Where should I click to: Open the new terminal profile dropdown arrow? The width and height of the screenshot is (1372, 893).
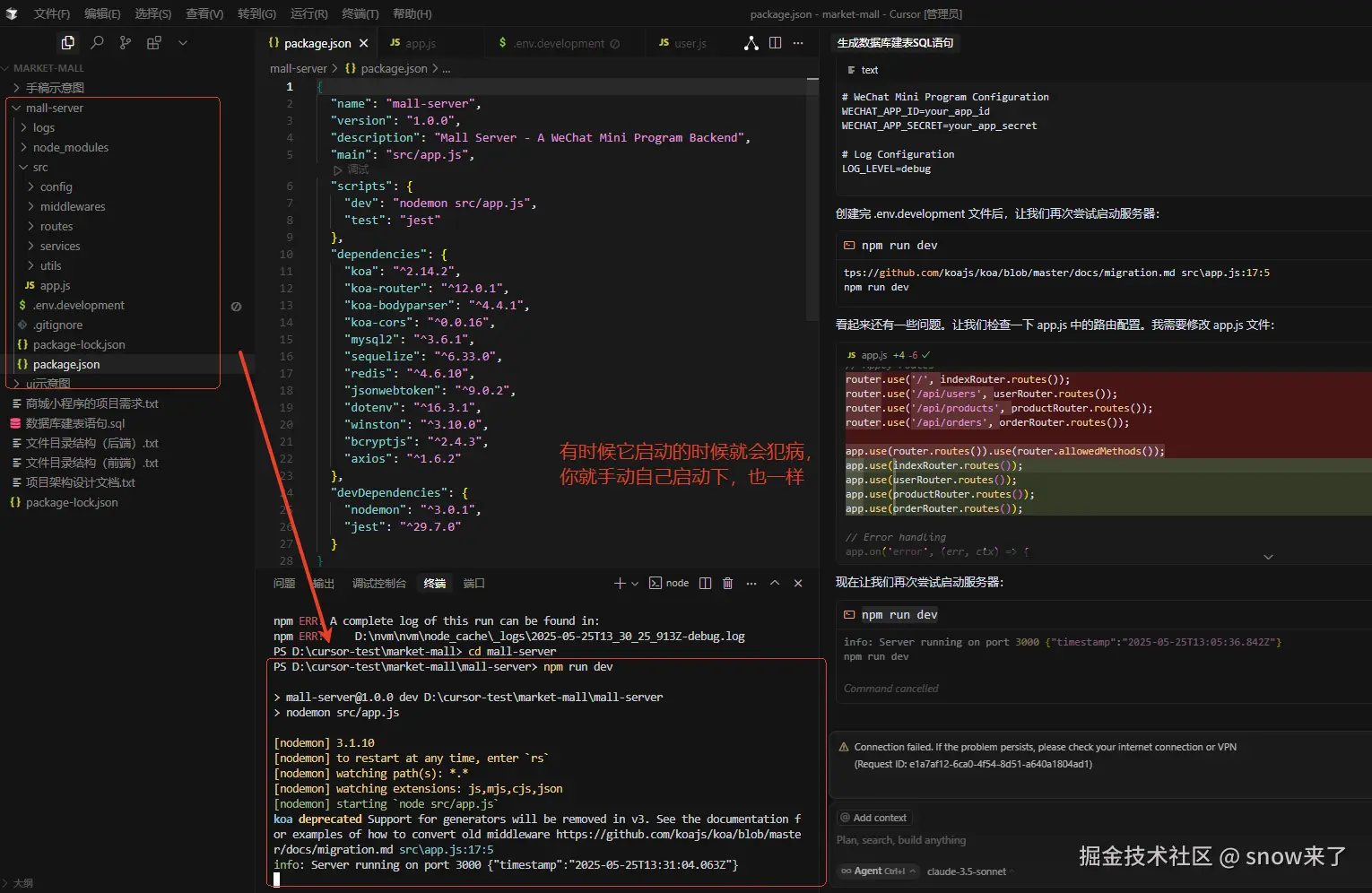pos(635,584)
